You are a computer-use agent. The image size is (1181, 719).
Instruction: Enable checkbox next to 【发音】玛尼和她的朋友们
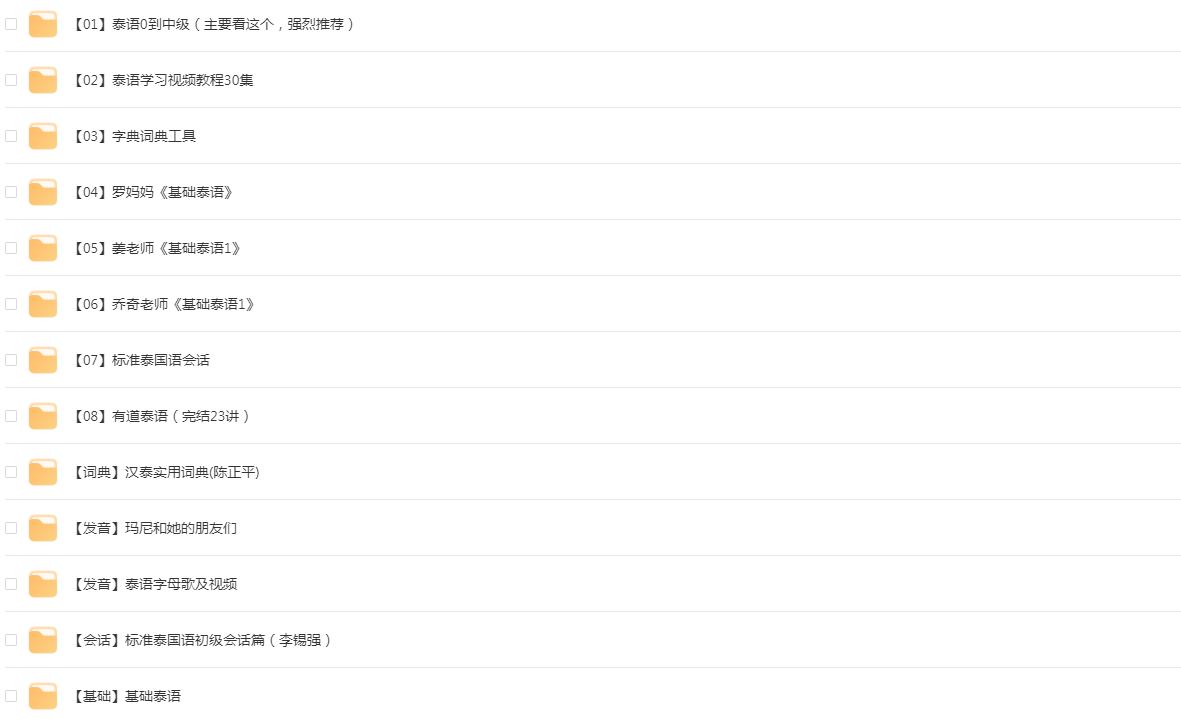click(11, 528)
